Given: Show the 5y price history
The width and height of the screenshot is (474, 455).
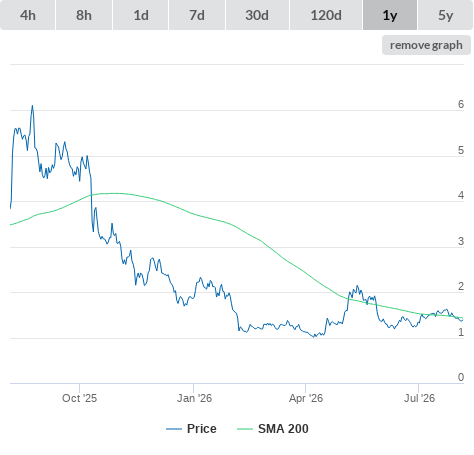Looking at the screenshot, I should tap(445, 15).
